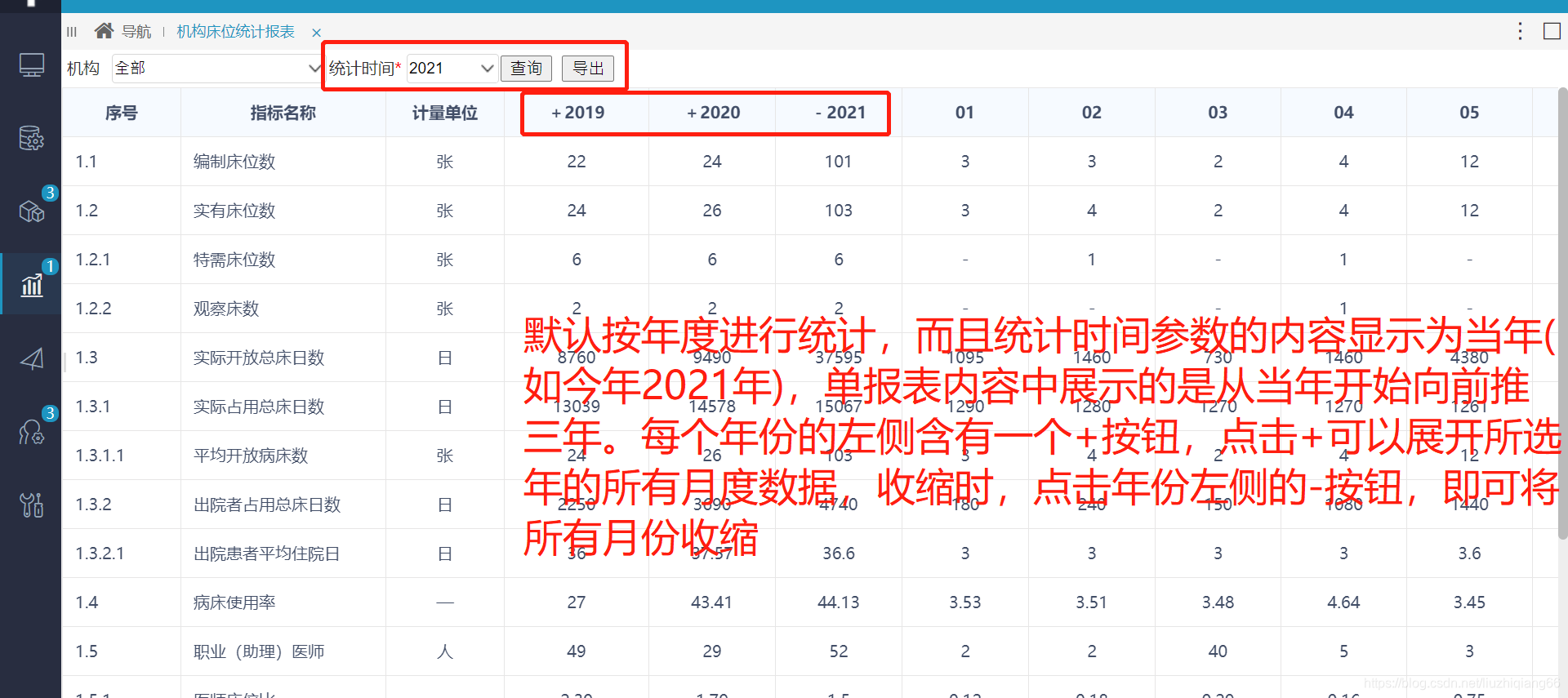Click the 01 month column header
This screenshot has height=698, width=1568.
pos(964,113)
